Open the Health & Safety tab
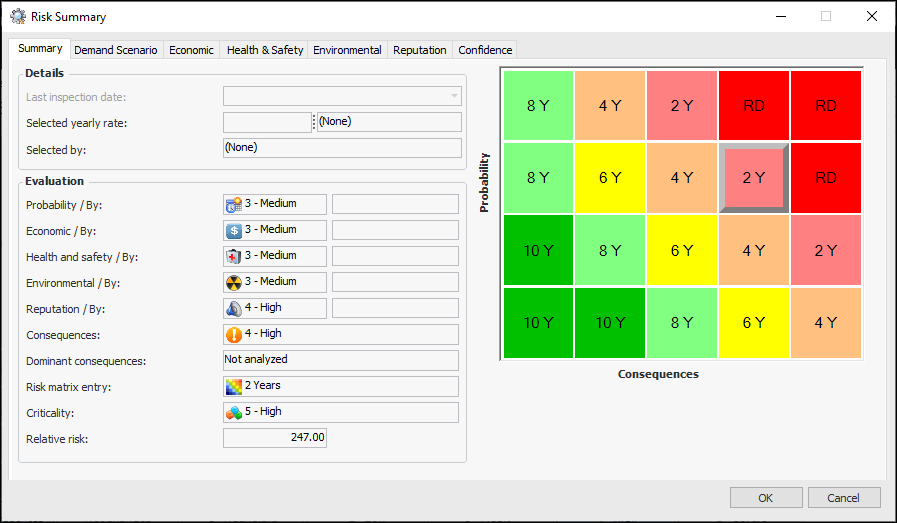 265,50
